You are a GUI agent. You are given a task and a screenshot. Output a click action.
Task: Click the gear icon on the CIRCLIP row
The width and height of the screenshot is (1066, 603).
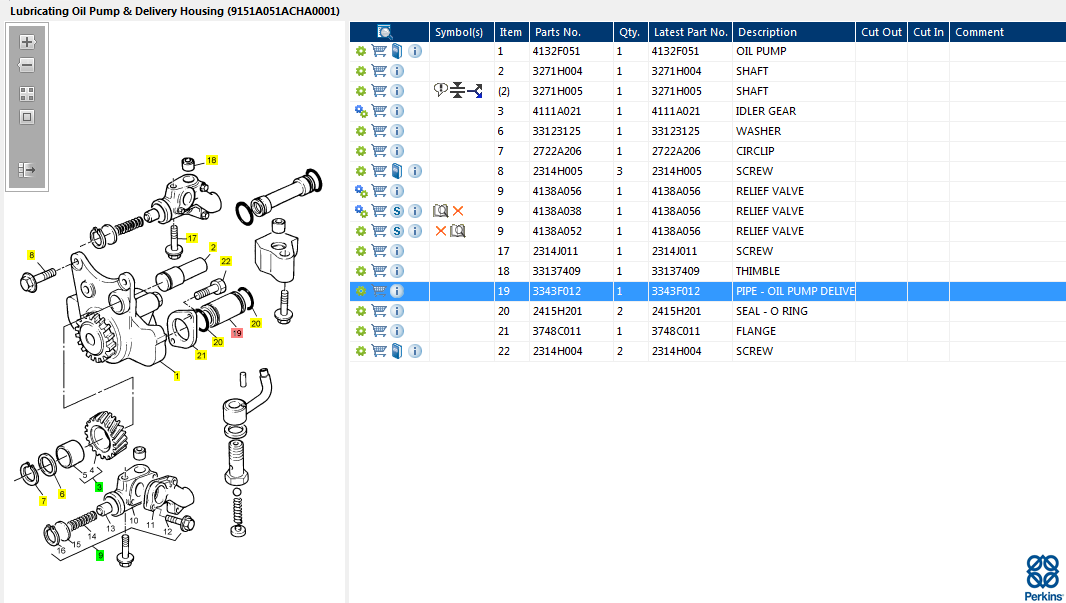(361, 151)
